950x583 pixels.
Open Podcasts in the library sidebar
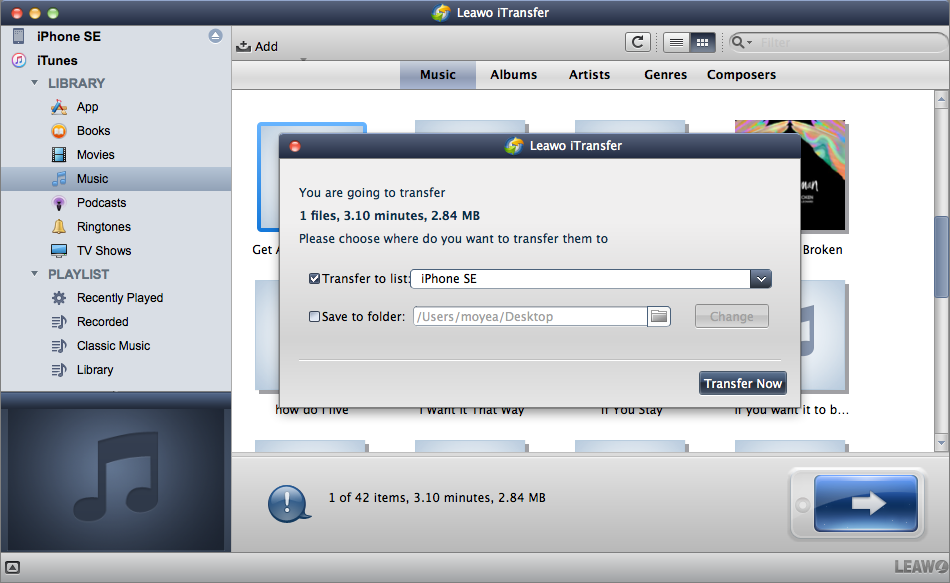click(x=101, y=203)
